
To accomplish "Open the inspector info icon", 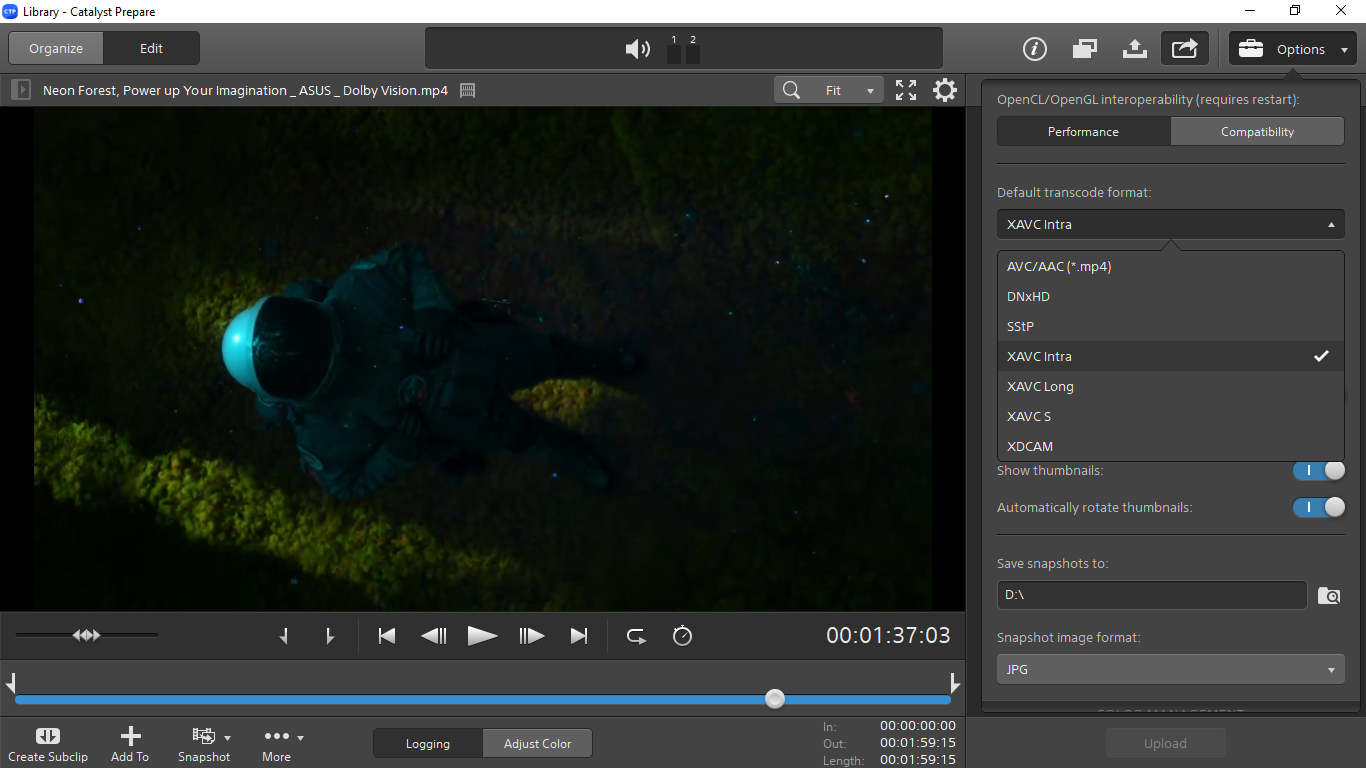I will [1034, 49].
